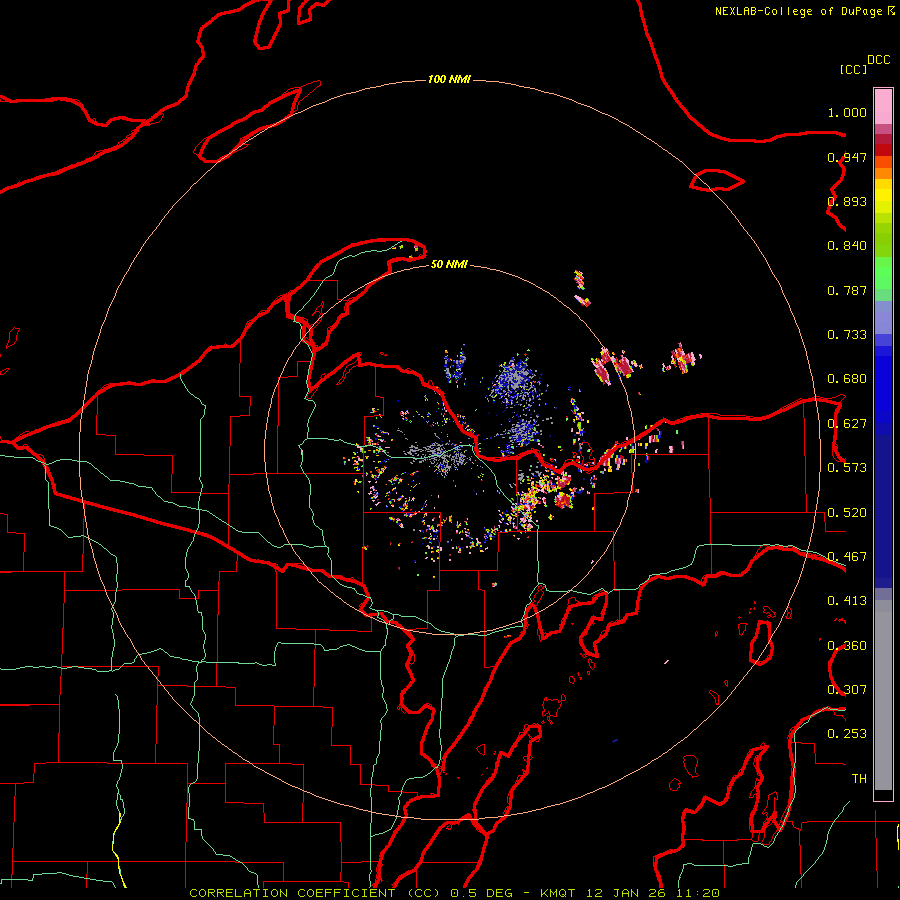Viewport: 900px width, 900px height.
Task: Click the Correlation Coefficient title caption
Action: (454, 893)
